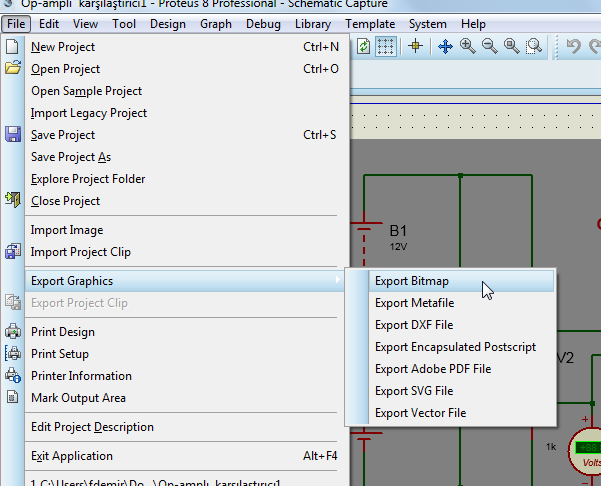The width and height of the screenshot is (601, 486).
Task: Click the center at cursor pan icon
Action: 445,46
